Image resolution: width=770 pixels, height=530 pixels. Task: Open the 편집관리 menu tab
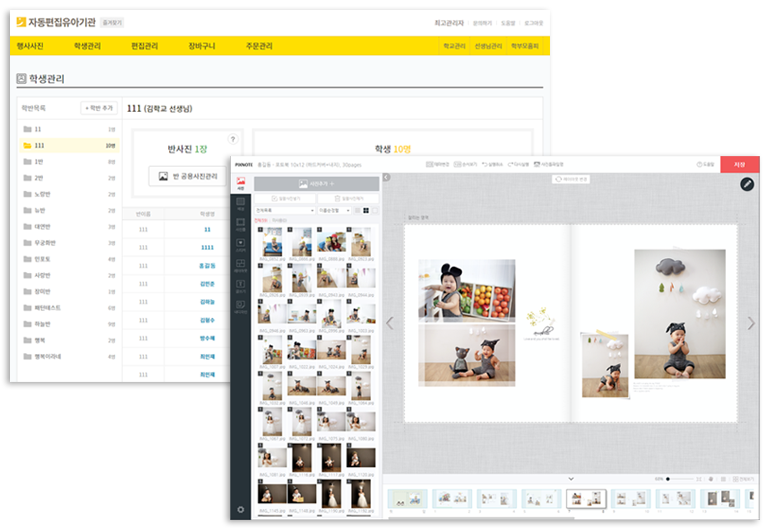click(x=145, y=46)
